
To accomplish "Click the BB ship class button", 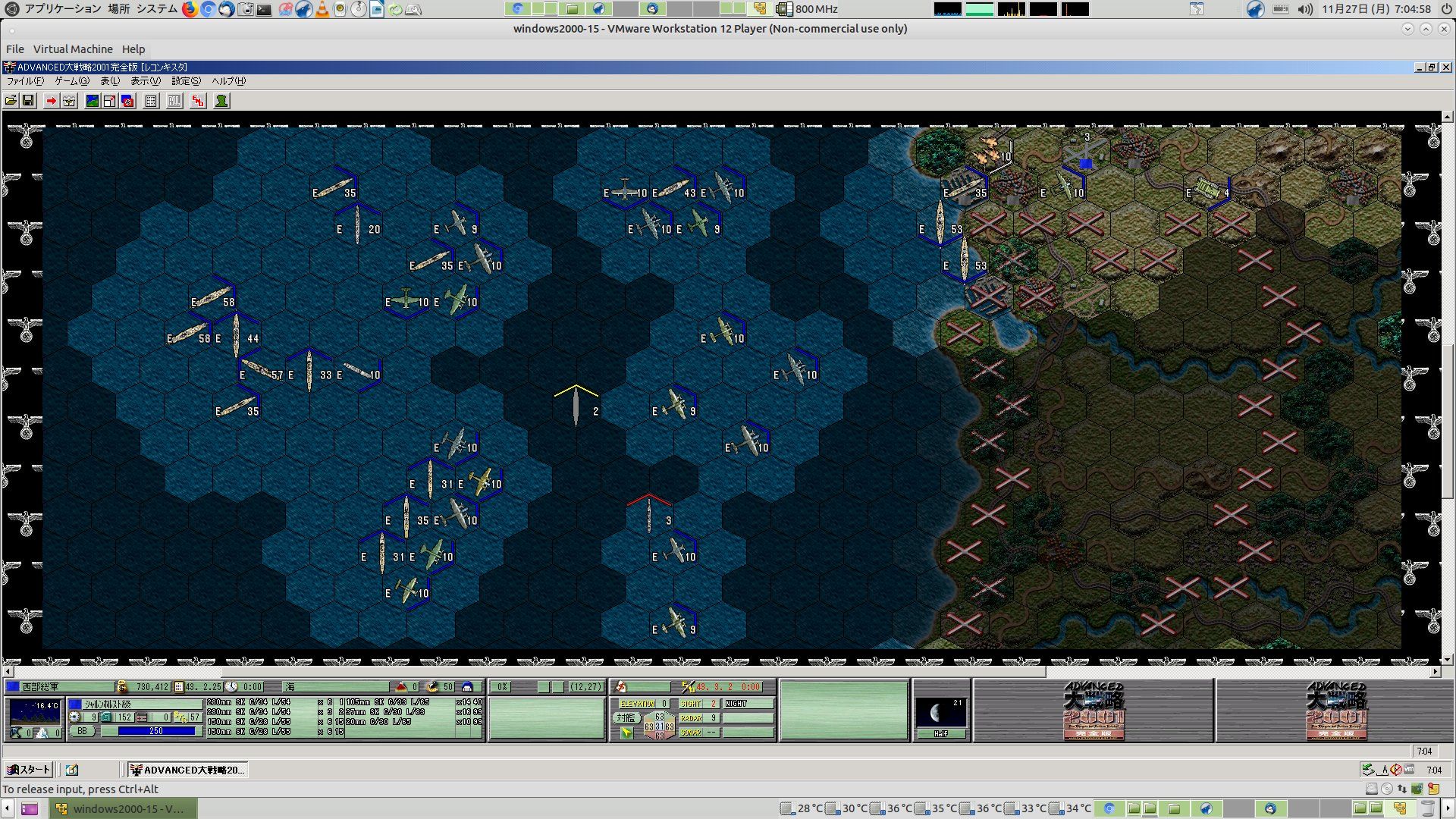I will coord(82,732).
